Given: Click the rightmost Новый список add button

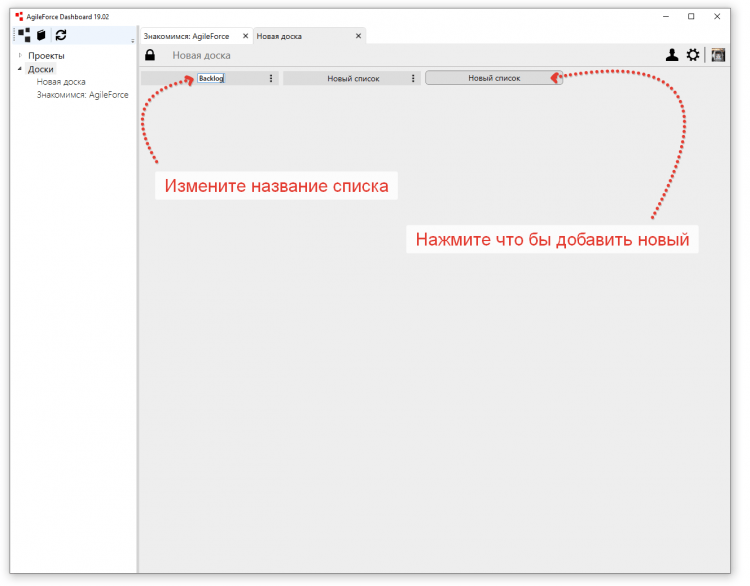Looking at the screenshot, I should click(x=494, y=78).
